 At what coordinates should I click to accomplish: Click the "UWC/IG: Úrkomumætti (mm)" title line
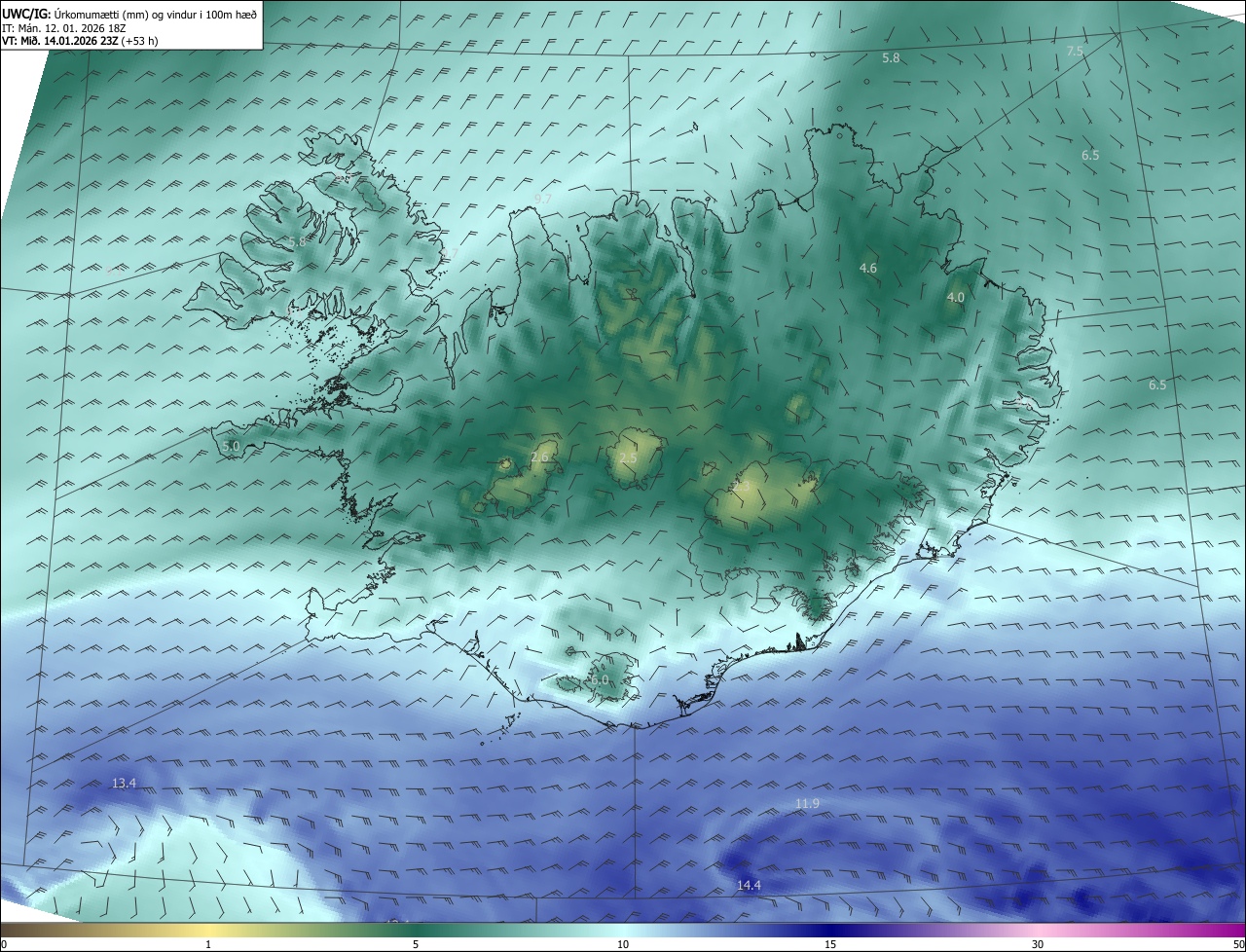pyautogui.click(x=129, y=13)
